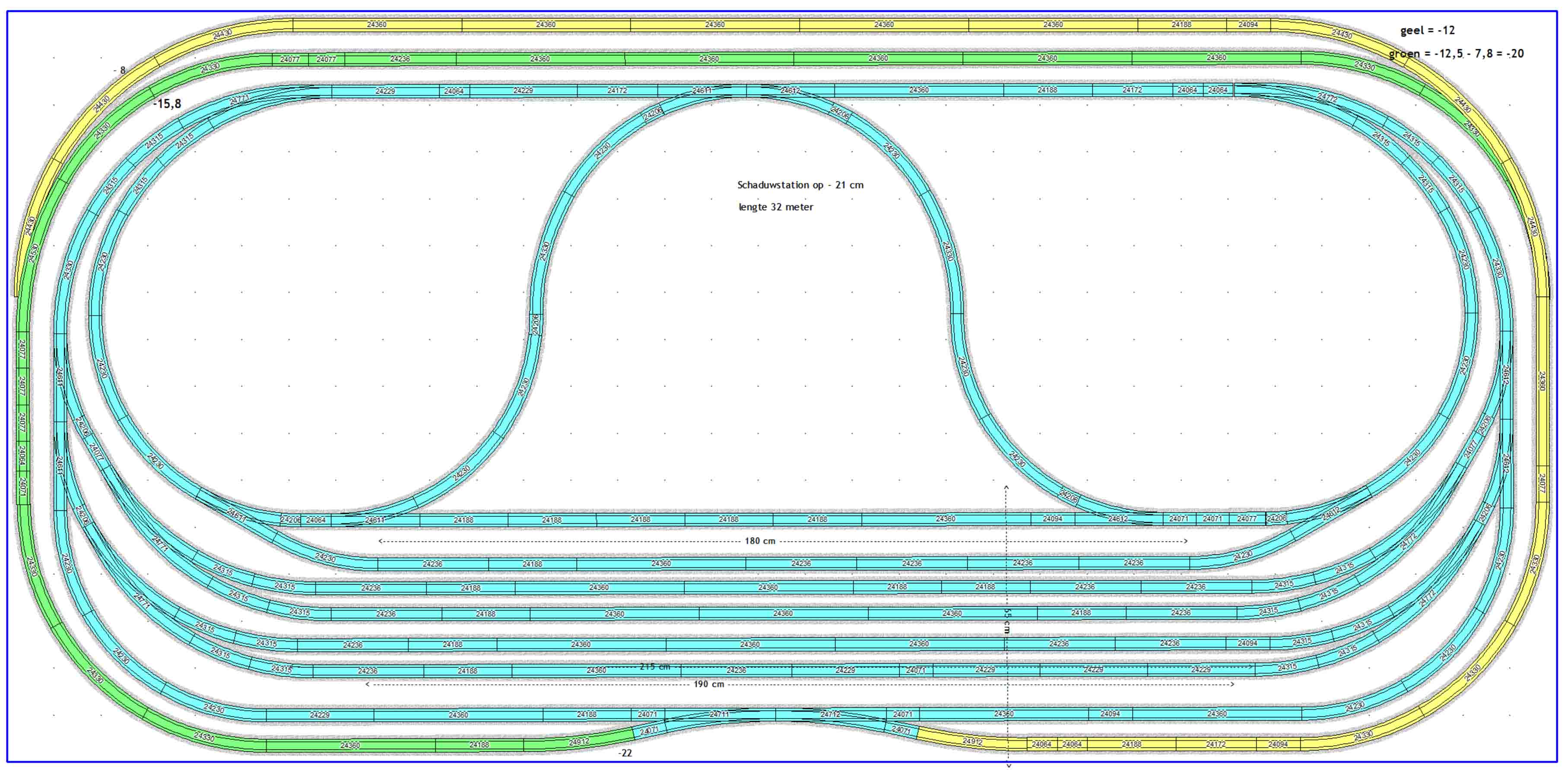Click the 'Schaduwstation op - 21 cm' label
This screenshot has width=1568, height=775.
click(800, 185)
